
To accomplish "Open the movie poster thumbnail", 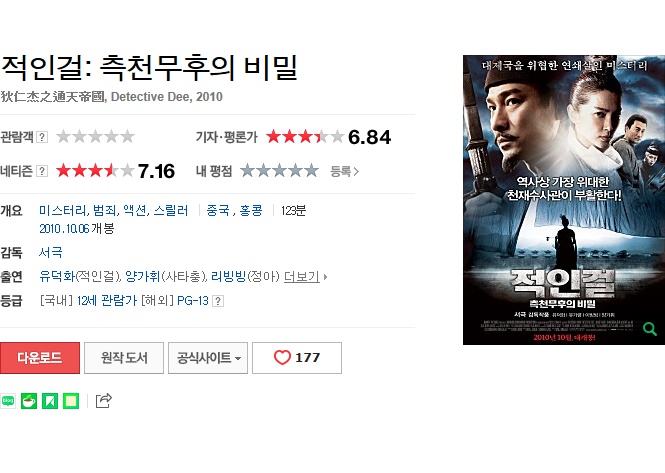I will [x=564, y=200].
